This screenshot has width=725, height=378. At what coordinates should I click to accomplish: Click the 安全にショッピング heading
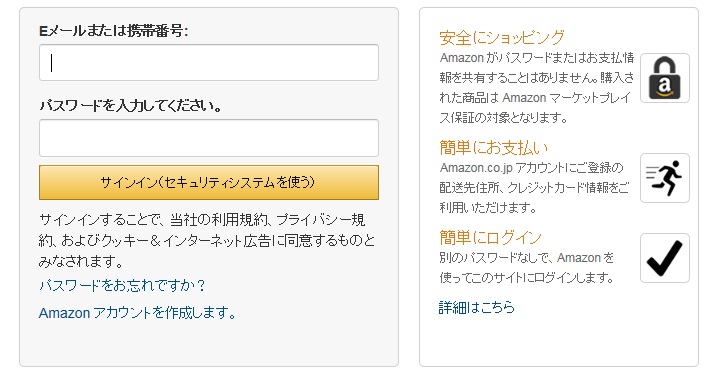[x=502, y=37]
